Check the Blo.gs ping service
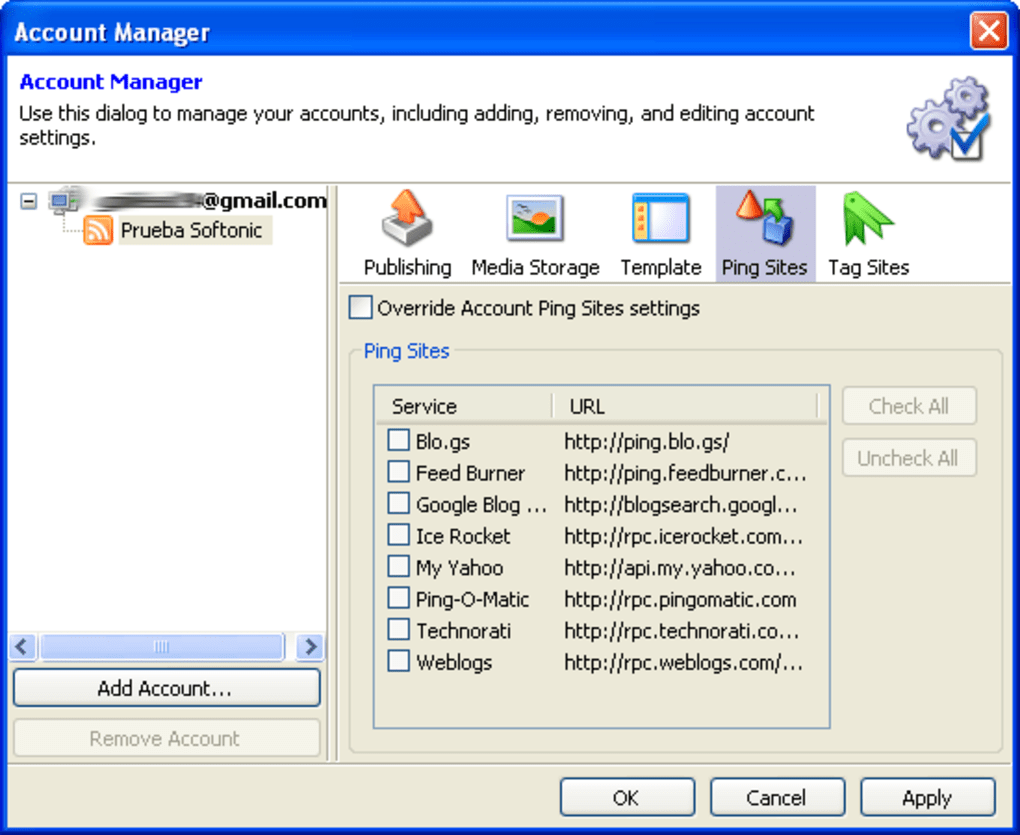The image size is (1020, 835). 399,441
